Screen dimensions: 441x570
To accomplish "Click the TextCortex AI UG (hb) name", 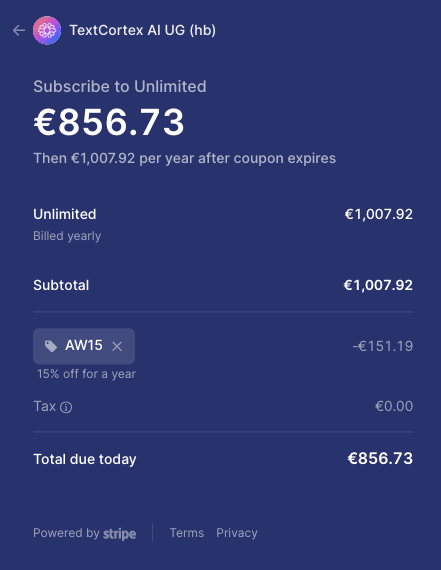I will (143, 30).
